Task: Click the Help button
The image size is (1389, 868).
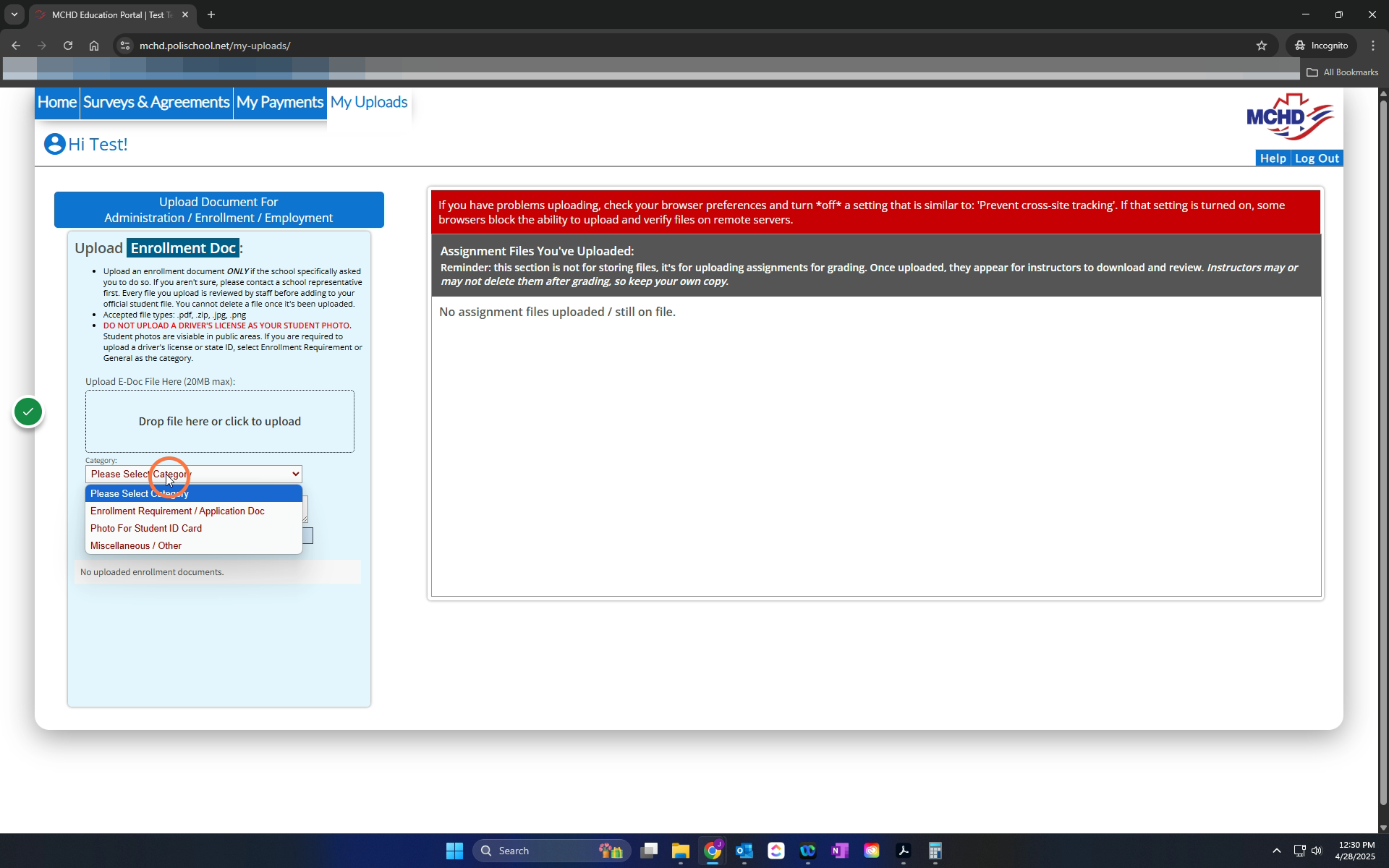Action: pos(1273,158)
